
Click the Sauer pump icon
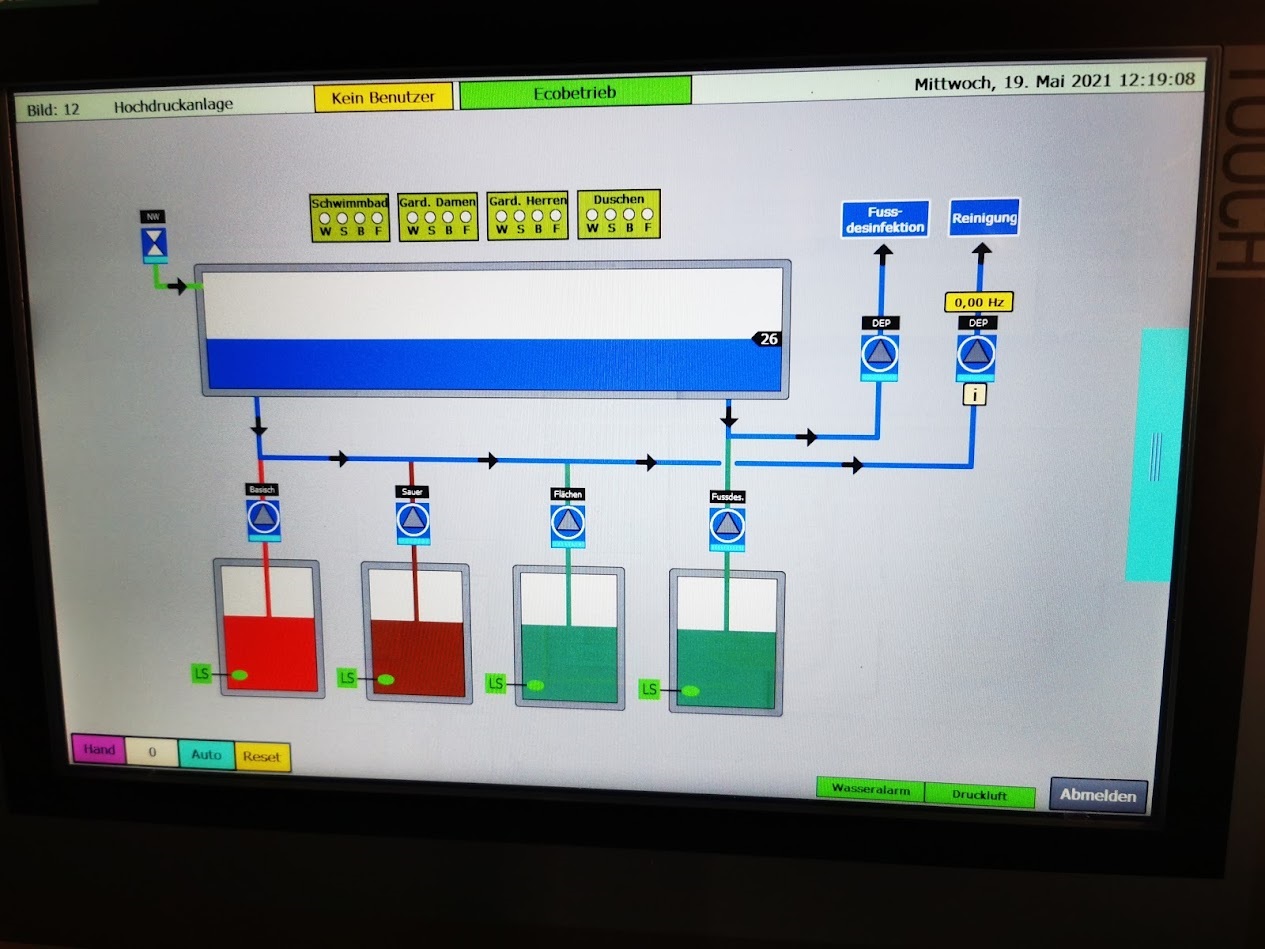(x=412, y=520)
